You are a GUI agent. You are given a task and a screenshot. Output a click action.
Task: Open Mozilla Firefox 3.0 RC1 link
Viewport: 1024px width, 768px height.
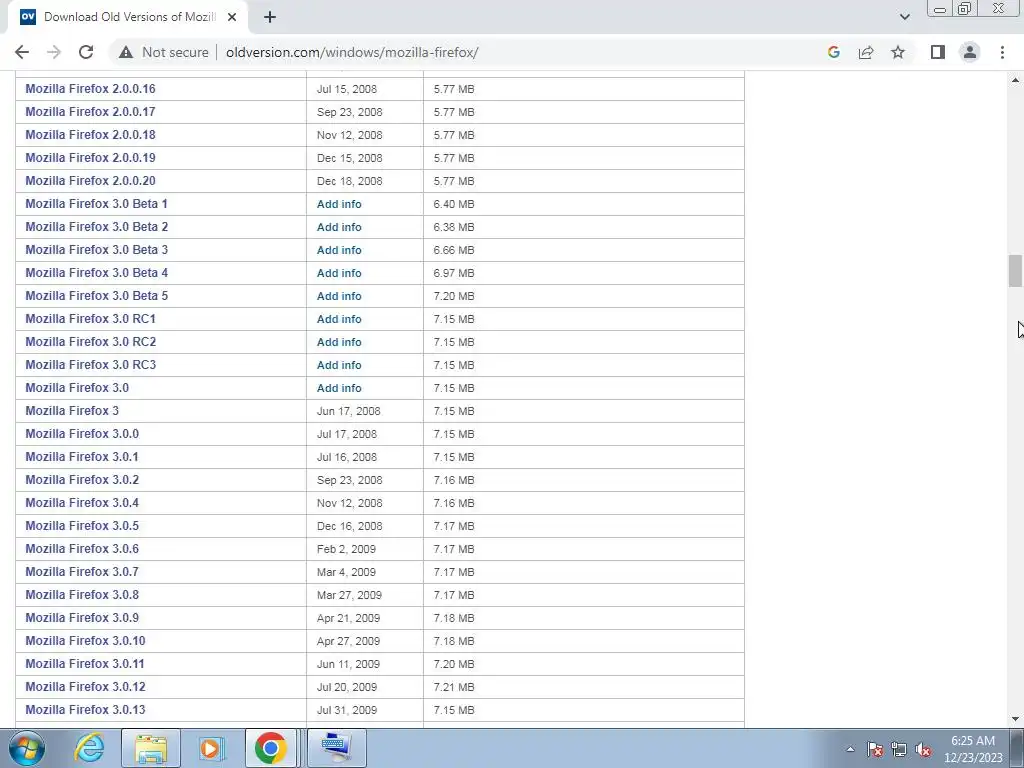[x=90, y=319]
